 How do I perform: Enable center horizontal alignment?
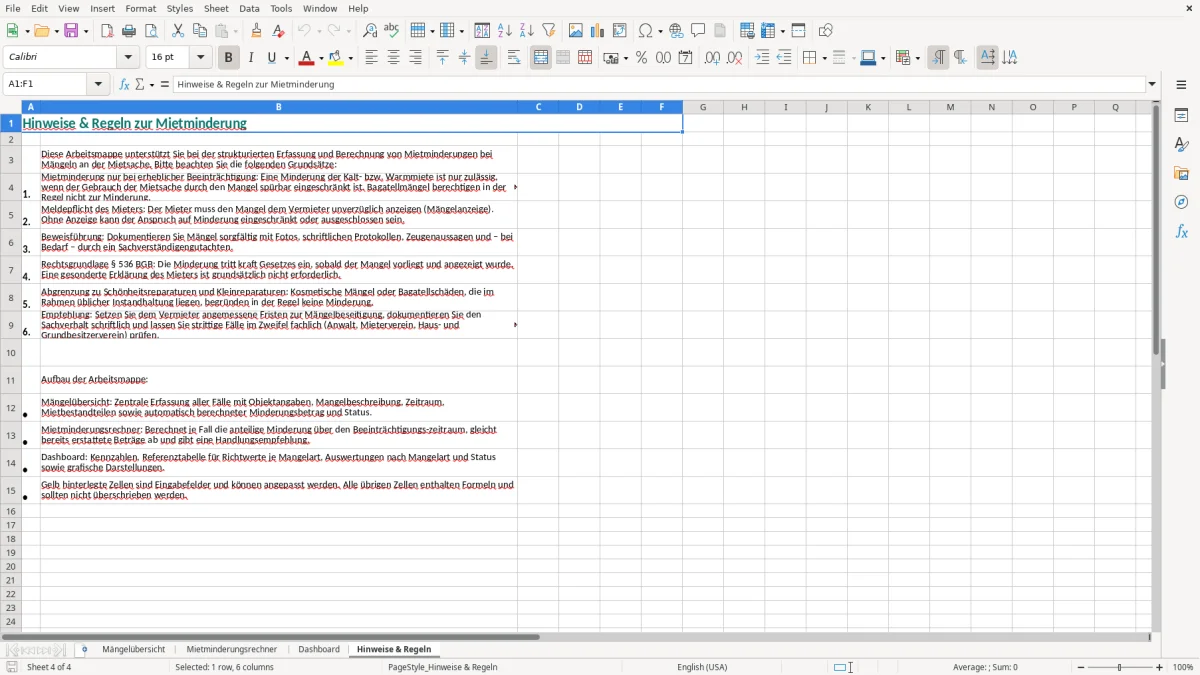coord(393,58)
